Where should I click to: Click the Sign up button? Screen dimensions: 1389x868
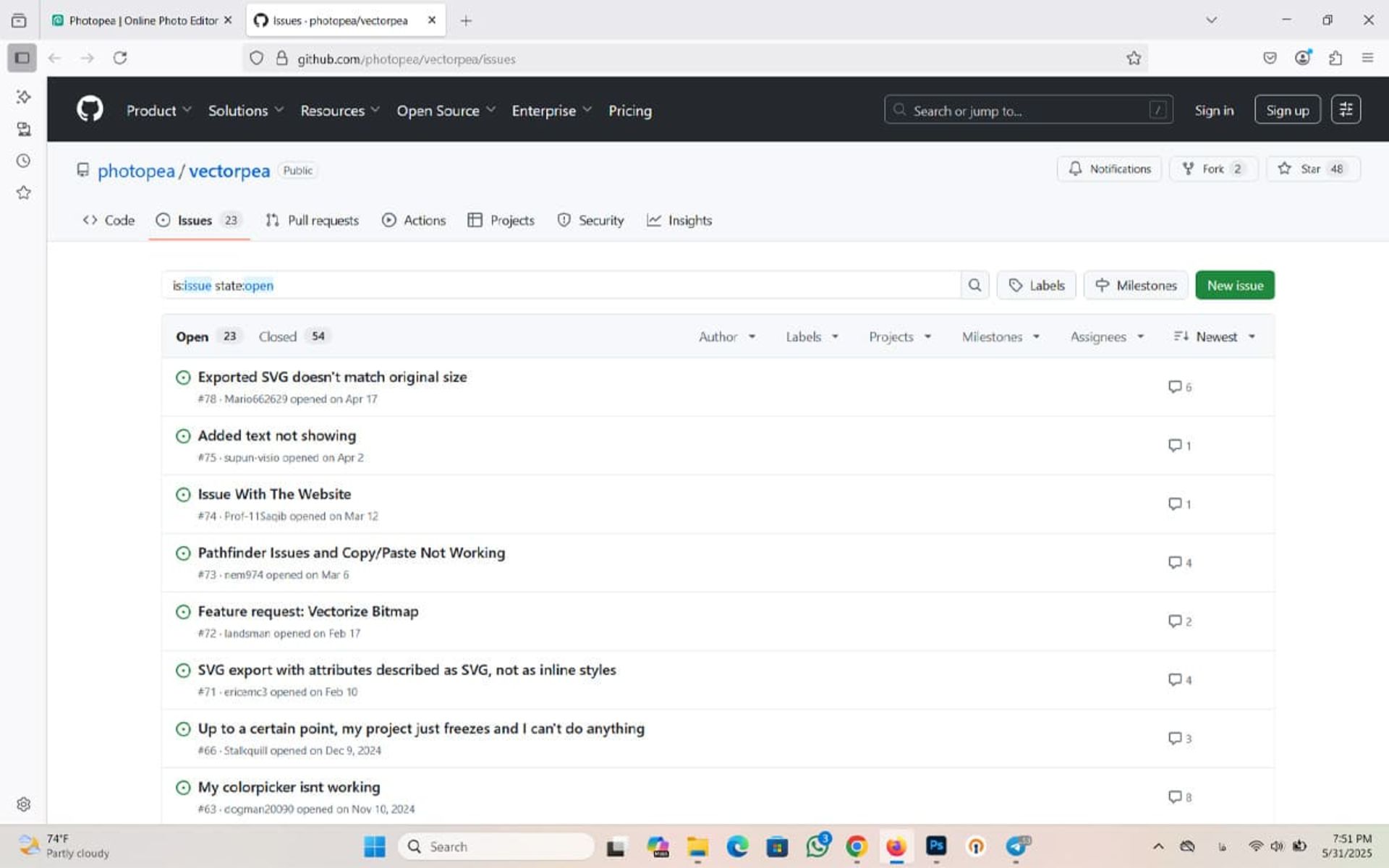click(x=1287, y=110)
